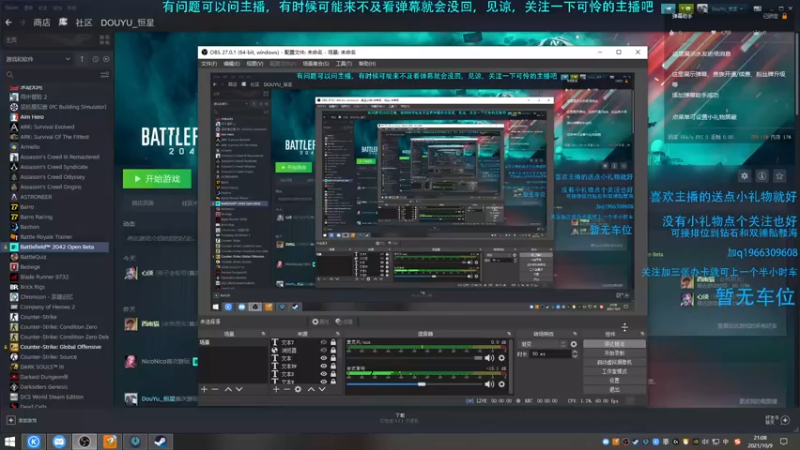Click the ready-to-play icon in Steam sidebar

click(x=106, y=59)
